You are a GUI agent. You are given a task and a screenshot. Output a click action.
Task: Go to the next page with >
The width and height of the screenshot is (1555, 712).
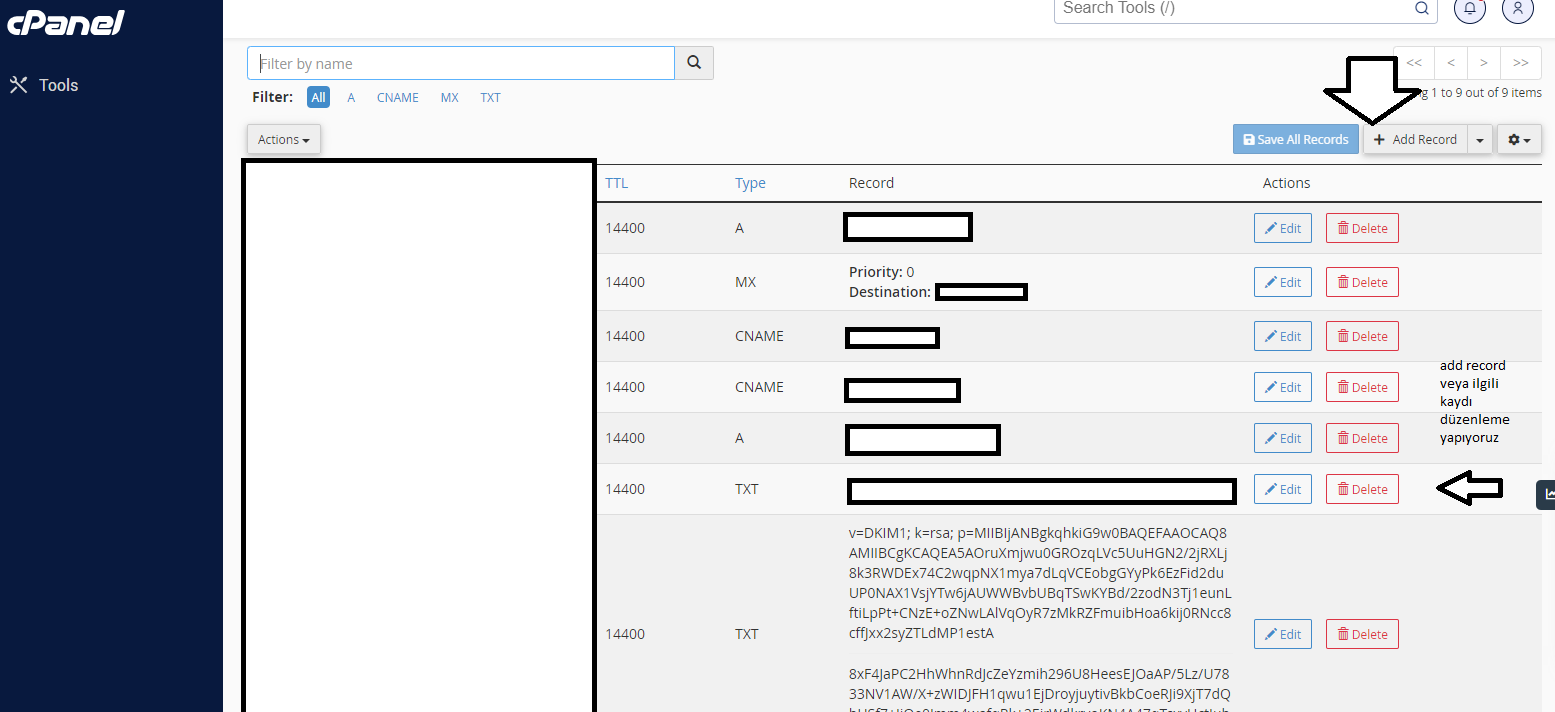1484,63
